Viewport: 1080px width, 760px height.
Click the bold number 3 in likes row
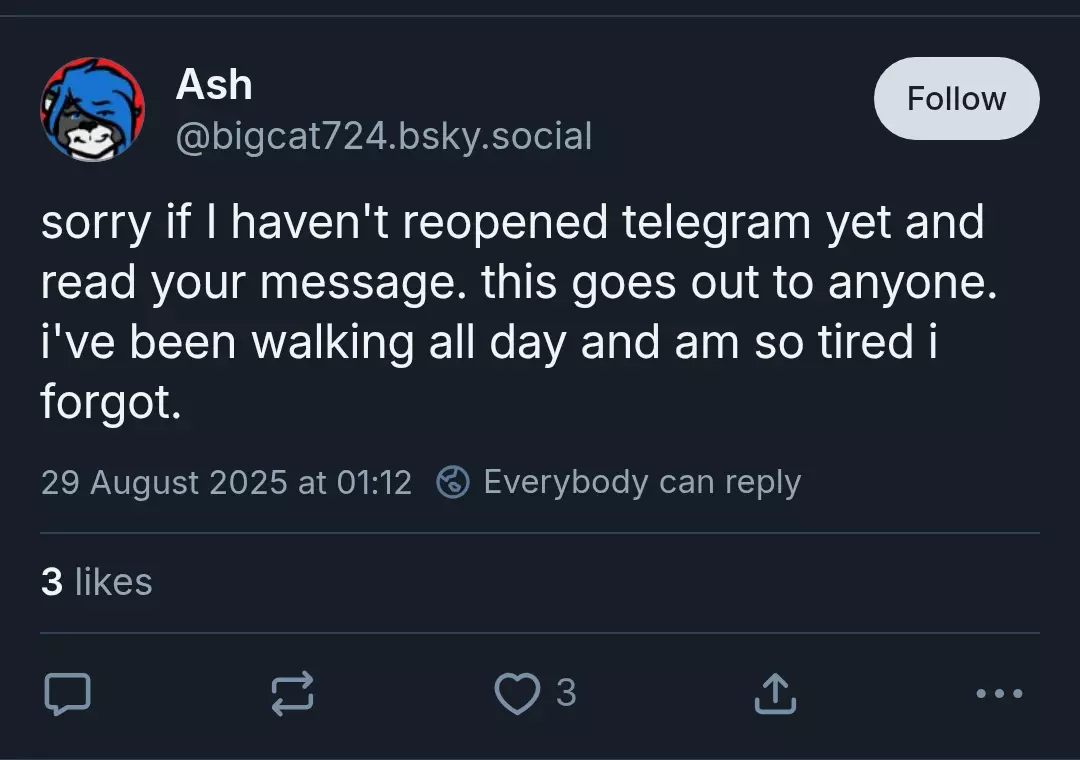coord(52,582)
